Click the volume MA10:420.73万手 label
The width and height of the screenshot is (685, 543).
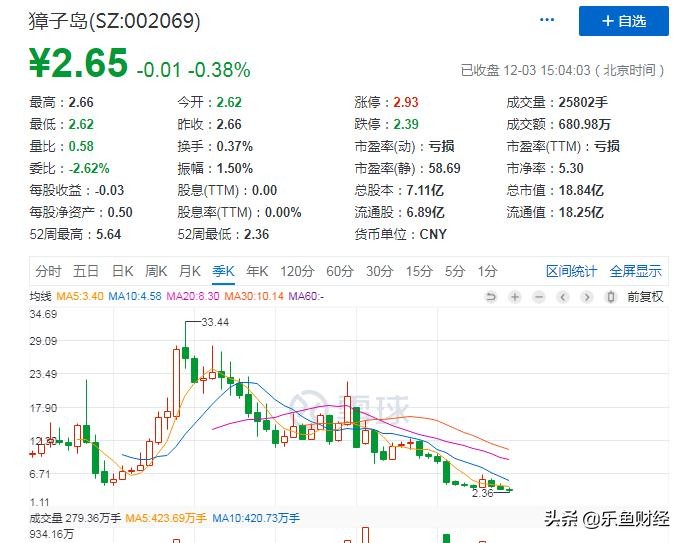256,519
